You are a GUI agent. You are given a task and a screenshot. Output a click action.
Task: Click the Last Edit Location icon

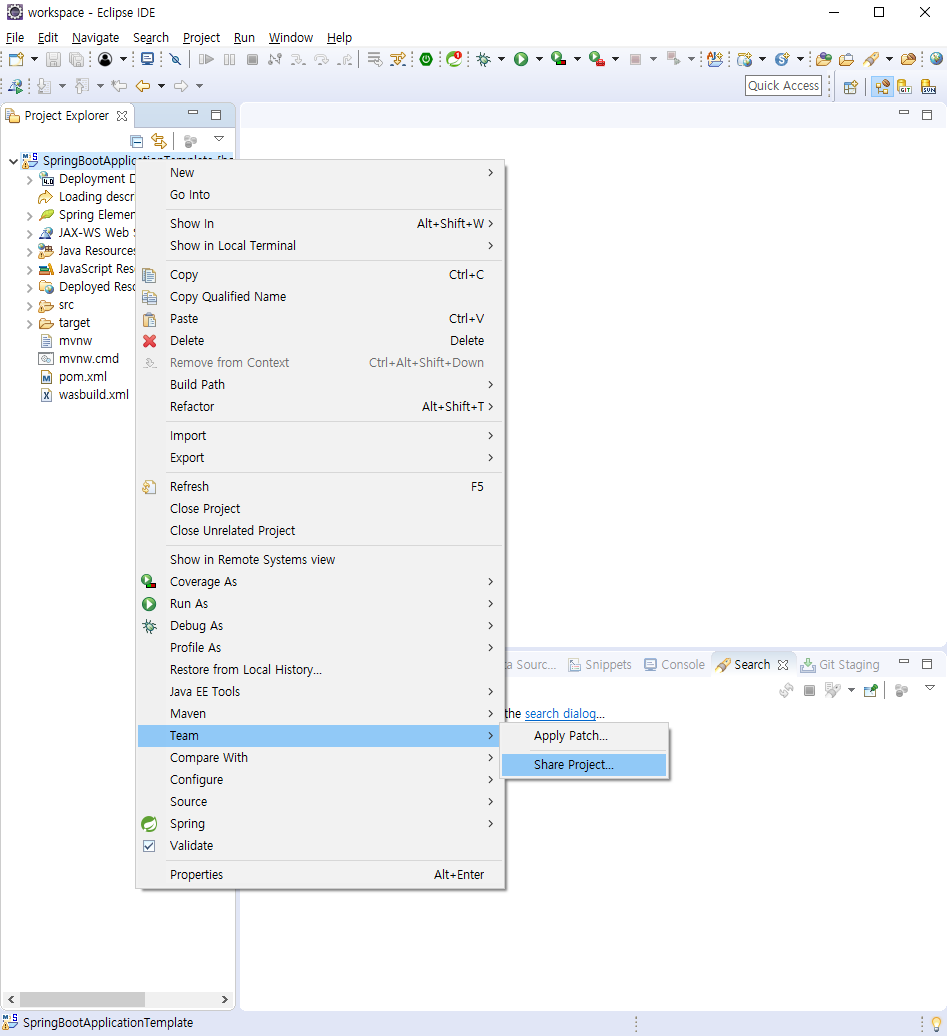pyautogui.click(x=119, y=86)
